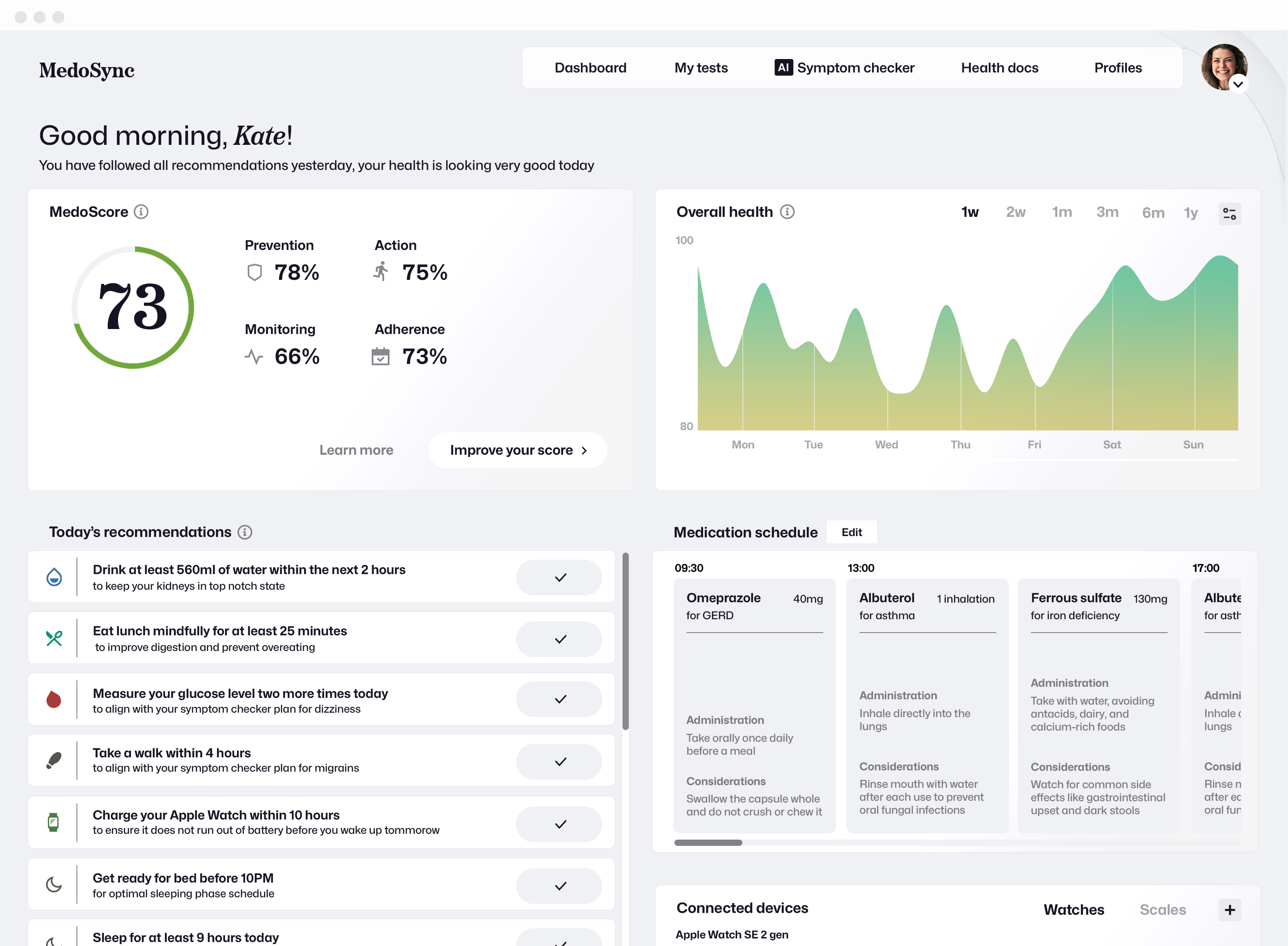Click the recommendations list vertical scrollbar

click(x=625, y=642)
